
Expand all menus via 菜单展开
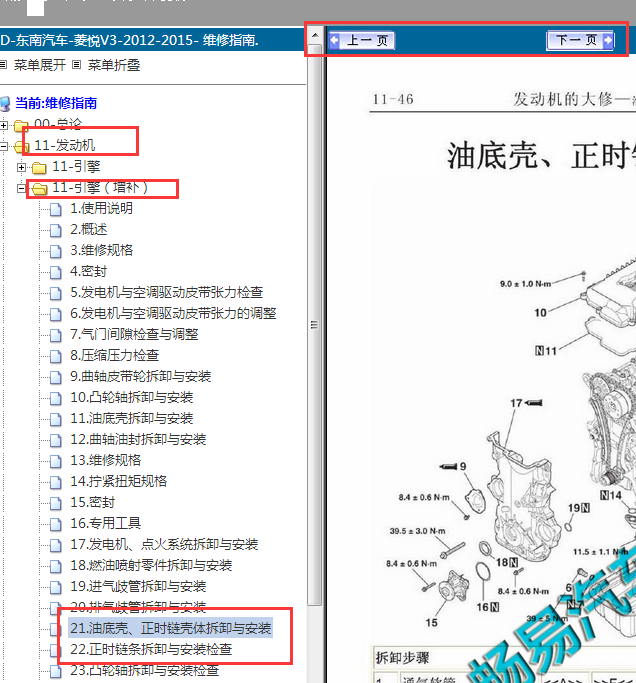40,65
